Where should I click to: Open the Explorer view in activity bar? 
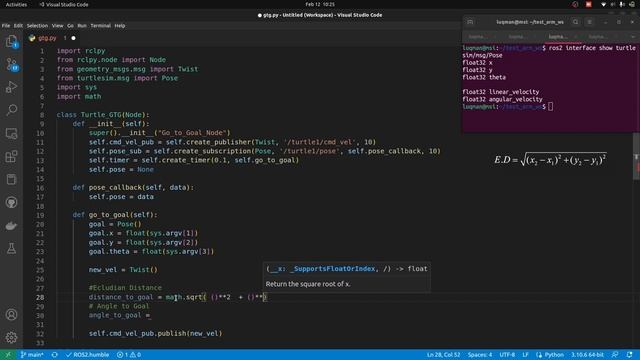(11, 41)
